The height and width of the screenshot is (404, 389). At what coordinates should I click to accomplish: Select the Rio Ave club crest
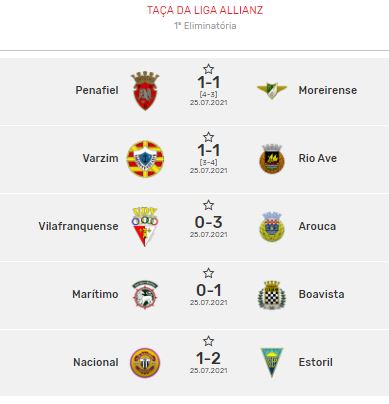tap(272, 159)
